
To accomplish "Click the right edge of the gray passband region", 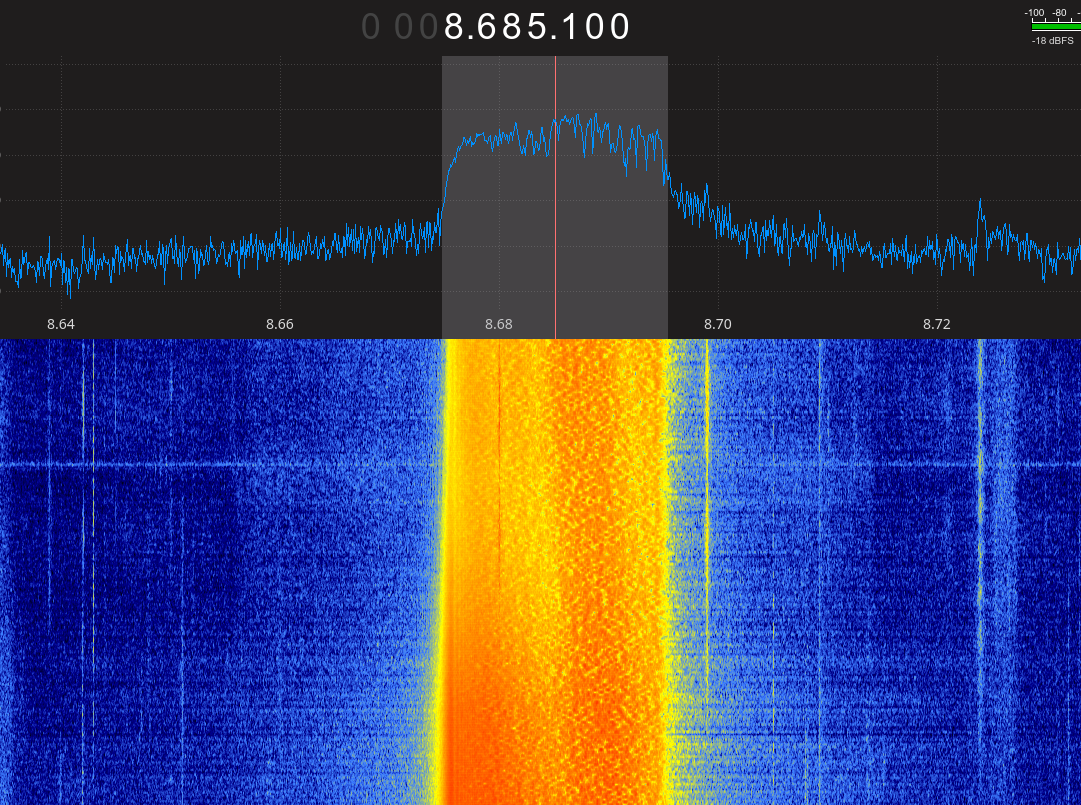I will (667, 200).
